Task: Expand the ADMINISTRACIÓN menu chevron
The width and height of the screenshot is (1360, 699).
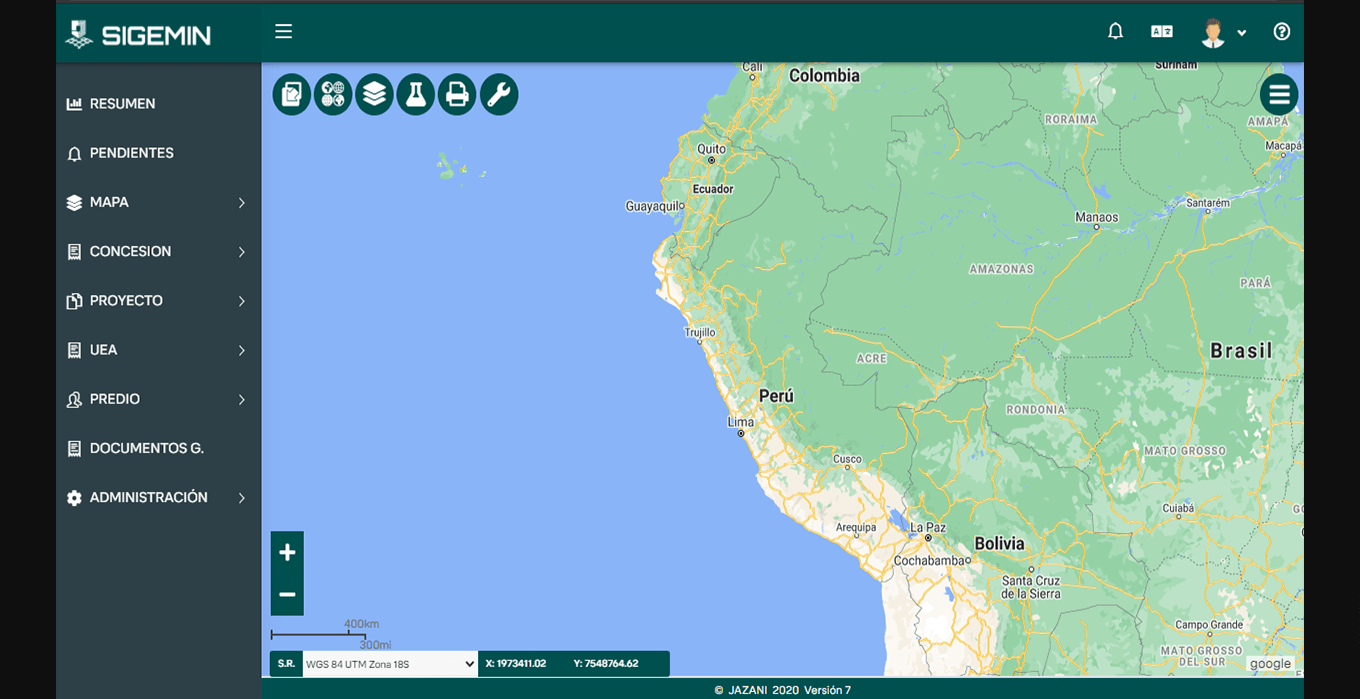Action: (x=242, y=498)
